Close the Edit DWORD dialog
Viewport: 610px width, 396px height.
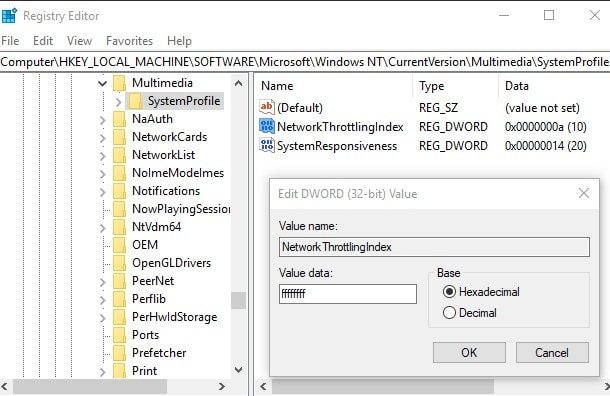(584, 193)
